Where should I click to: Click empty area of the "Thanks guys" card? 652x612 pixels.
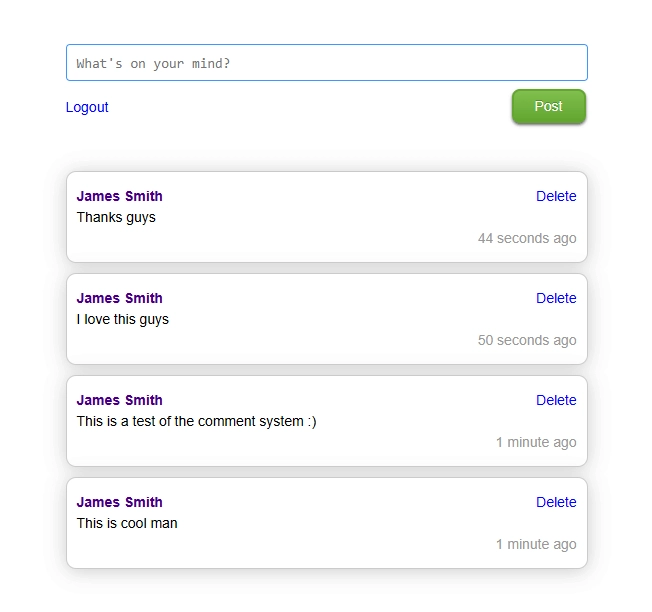point(300,240)
